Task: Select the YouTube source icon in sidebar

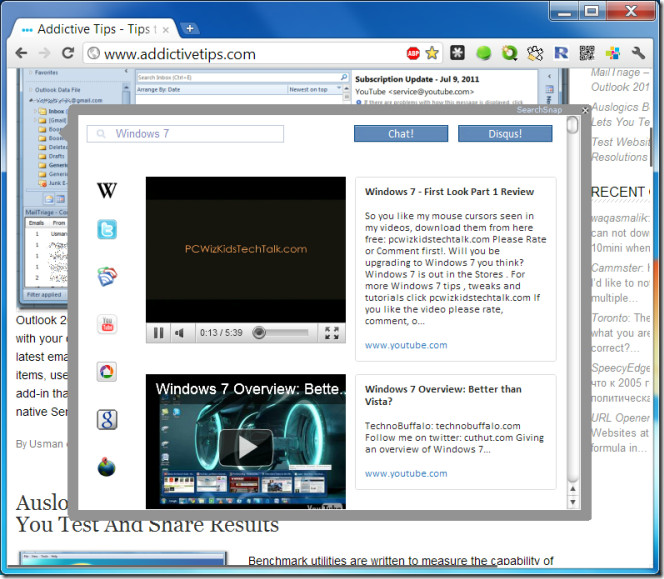Action: pyautogui.click(x=107, y=324)
